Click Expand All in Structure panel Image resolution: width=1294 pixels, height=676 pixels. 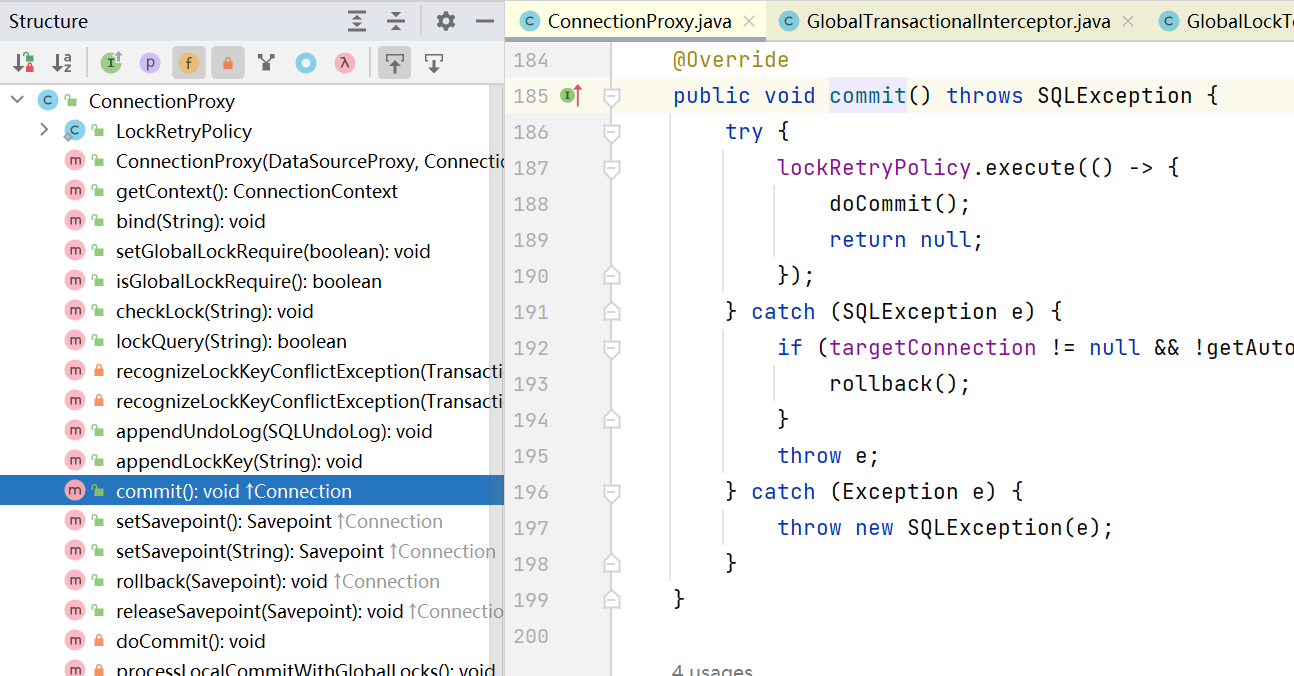(x=357, y=21)
